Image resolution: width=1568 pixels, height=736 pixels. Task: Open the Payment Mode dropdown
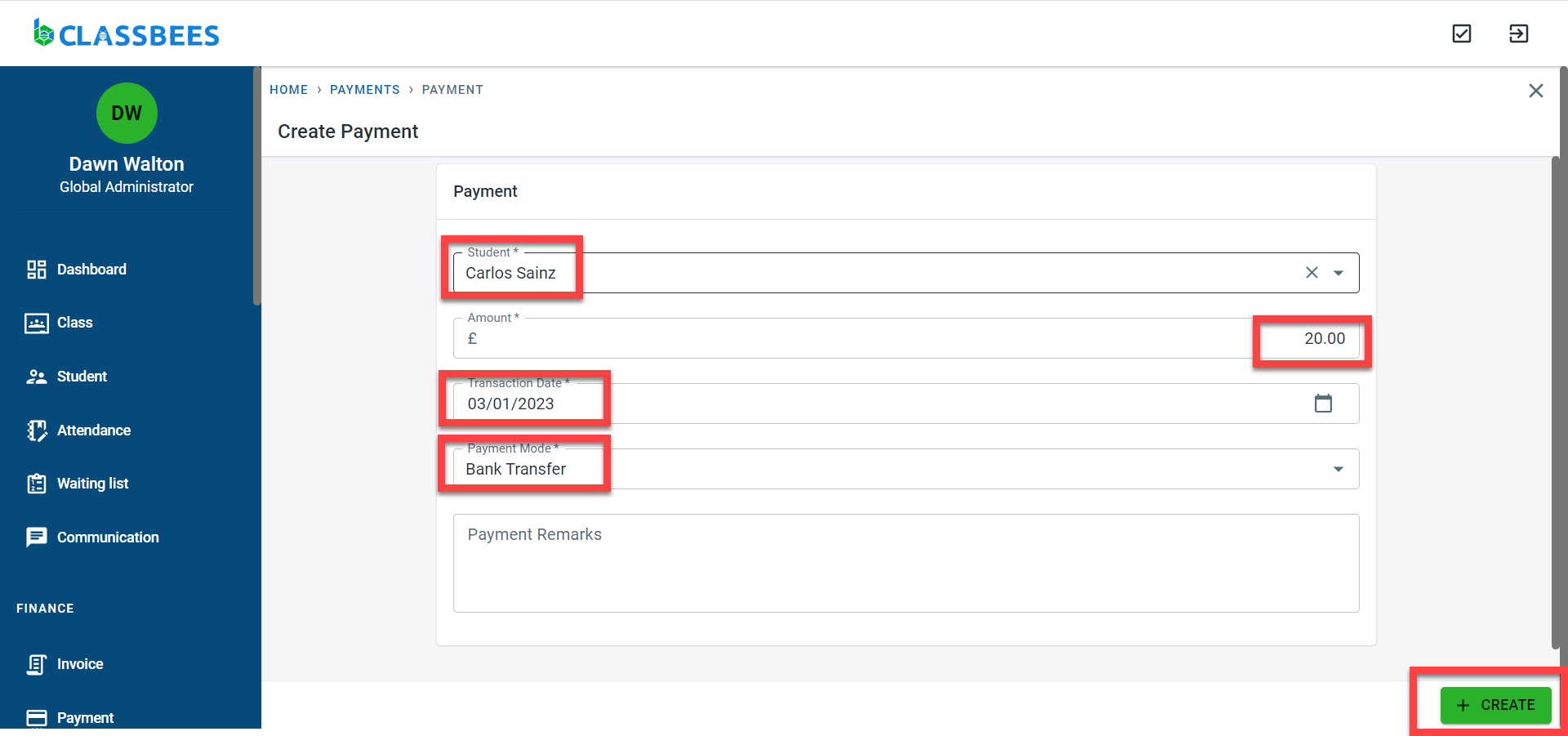pos(1338,469)
